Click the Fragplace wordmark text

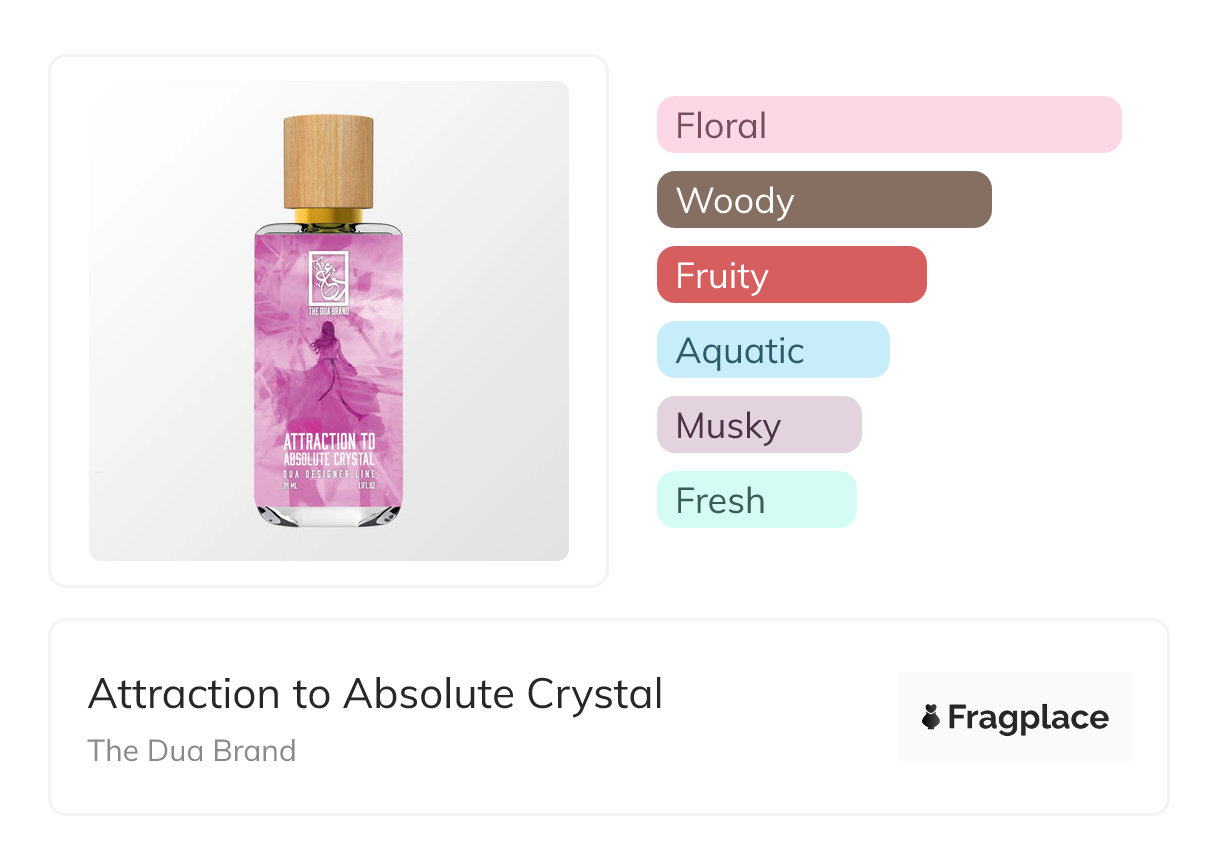pos(1028,717)
